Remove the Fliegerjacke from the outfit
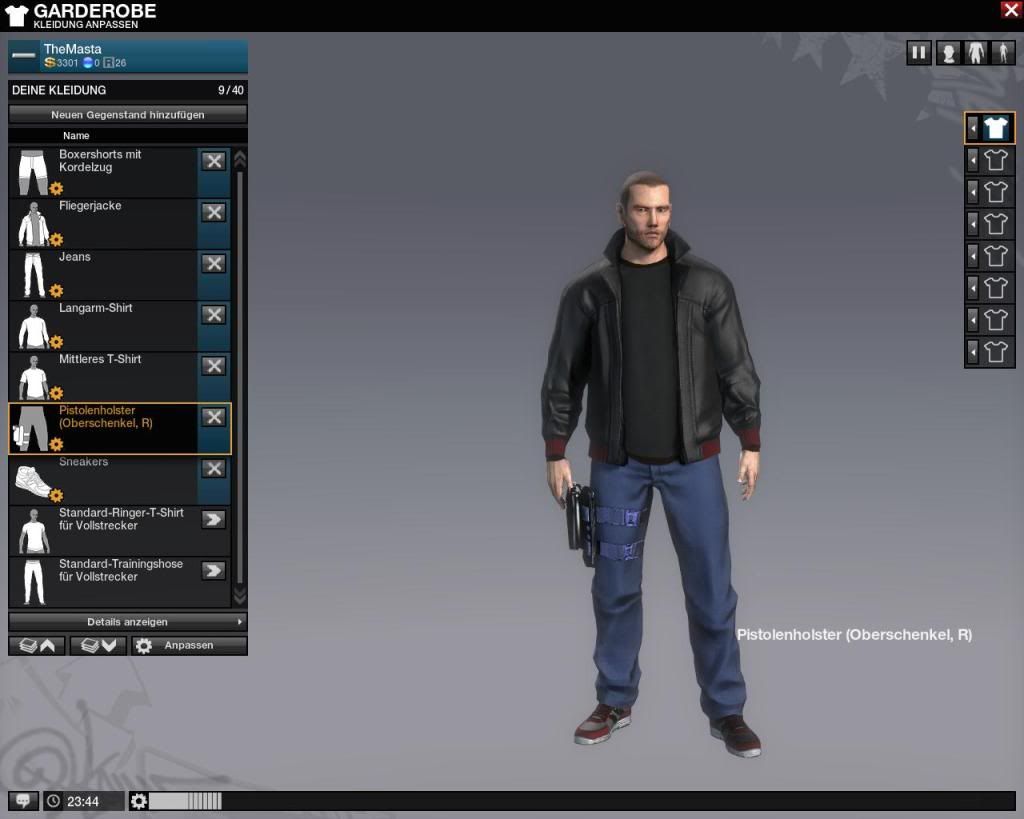This screenshot has height=819, width=1024. click(213, 212)
